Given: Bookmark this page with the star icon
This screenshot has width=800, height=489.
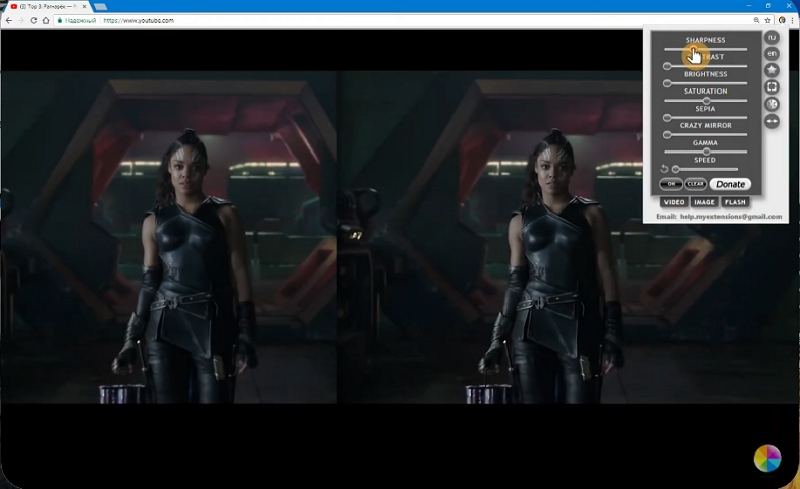Looking at the screenshot, I should (x=767, y=20).
